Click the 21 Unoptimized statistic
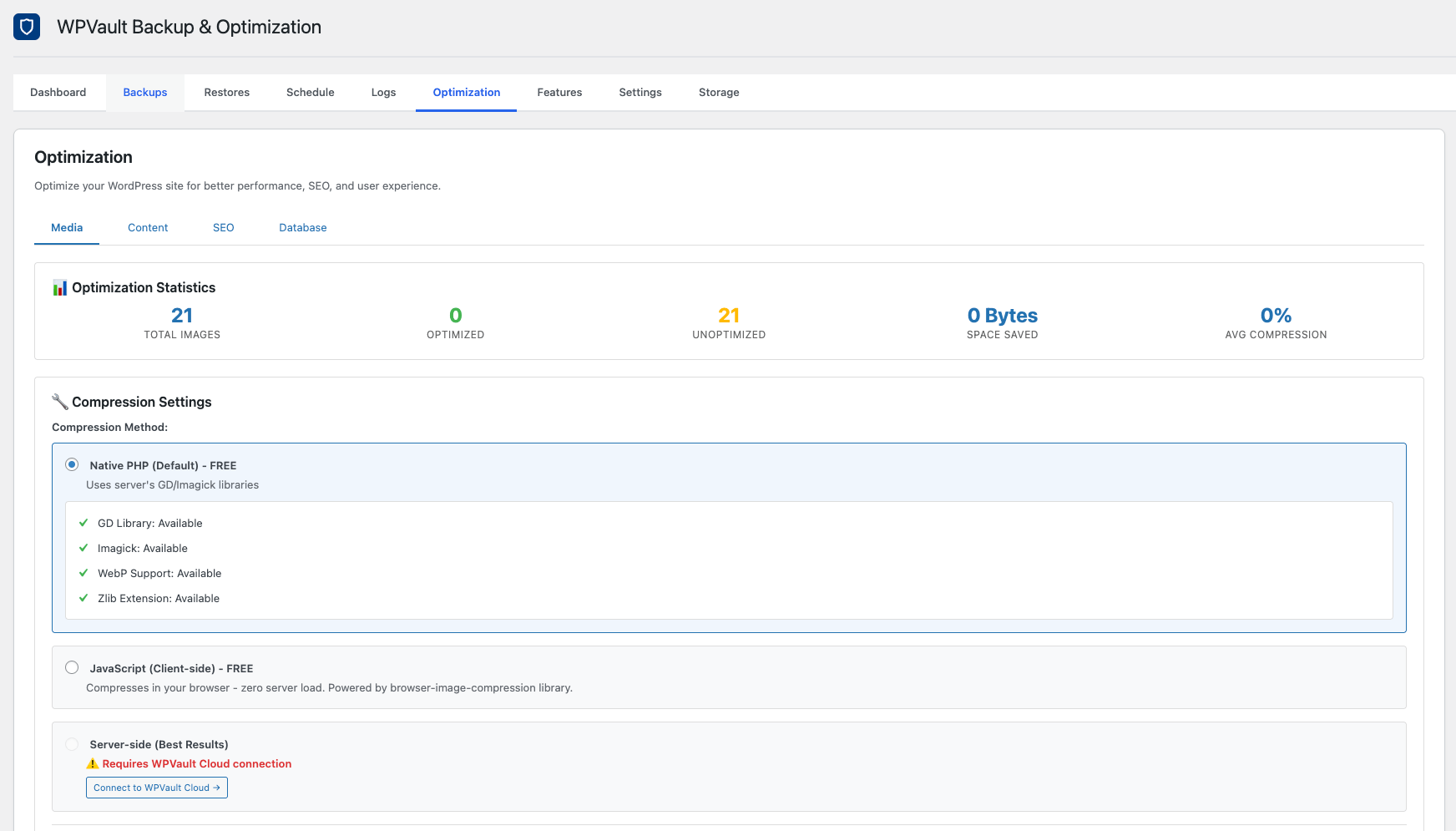Image resolution: width=1456 pixels, height=831 pixels. [729, 323]
